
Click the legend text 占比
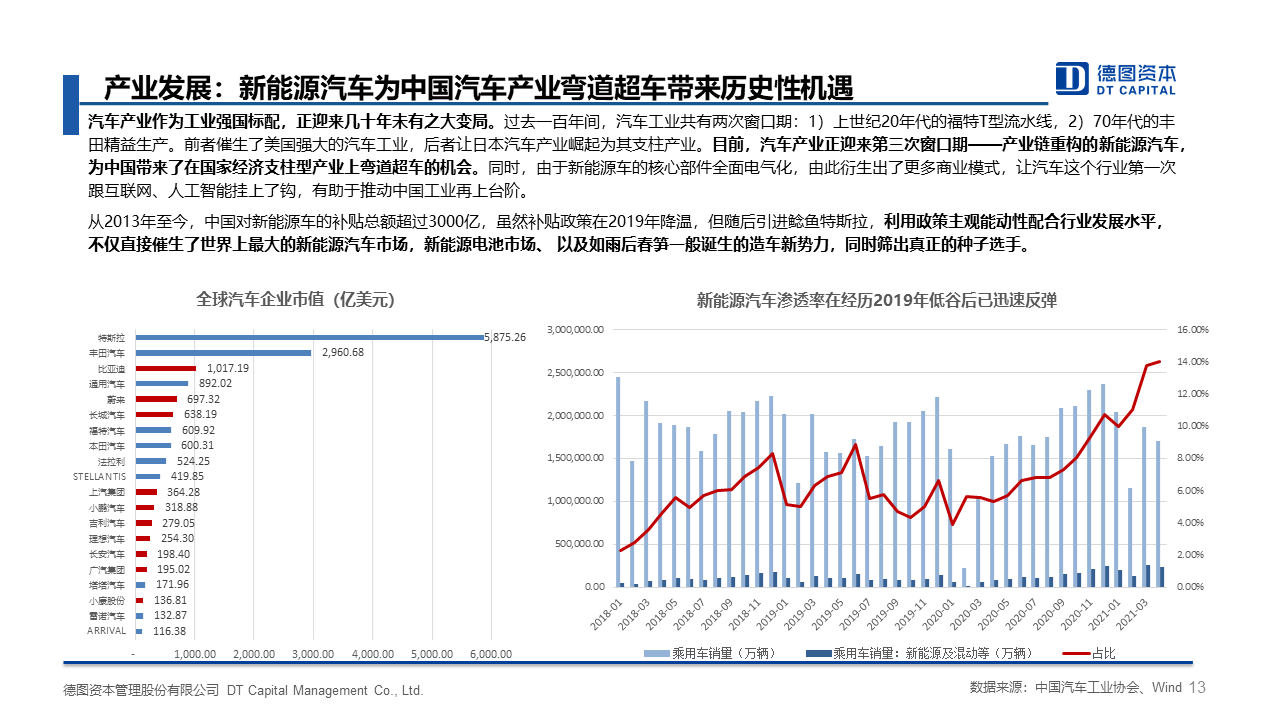[1103, 653]
